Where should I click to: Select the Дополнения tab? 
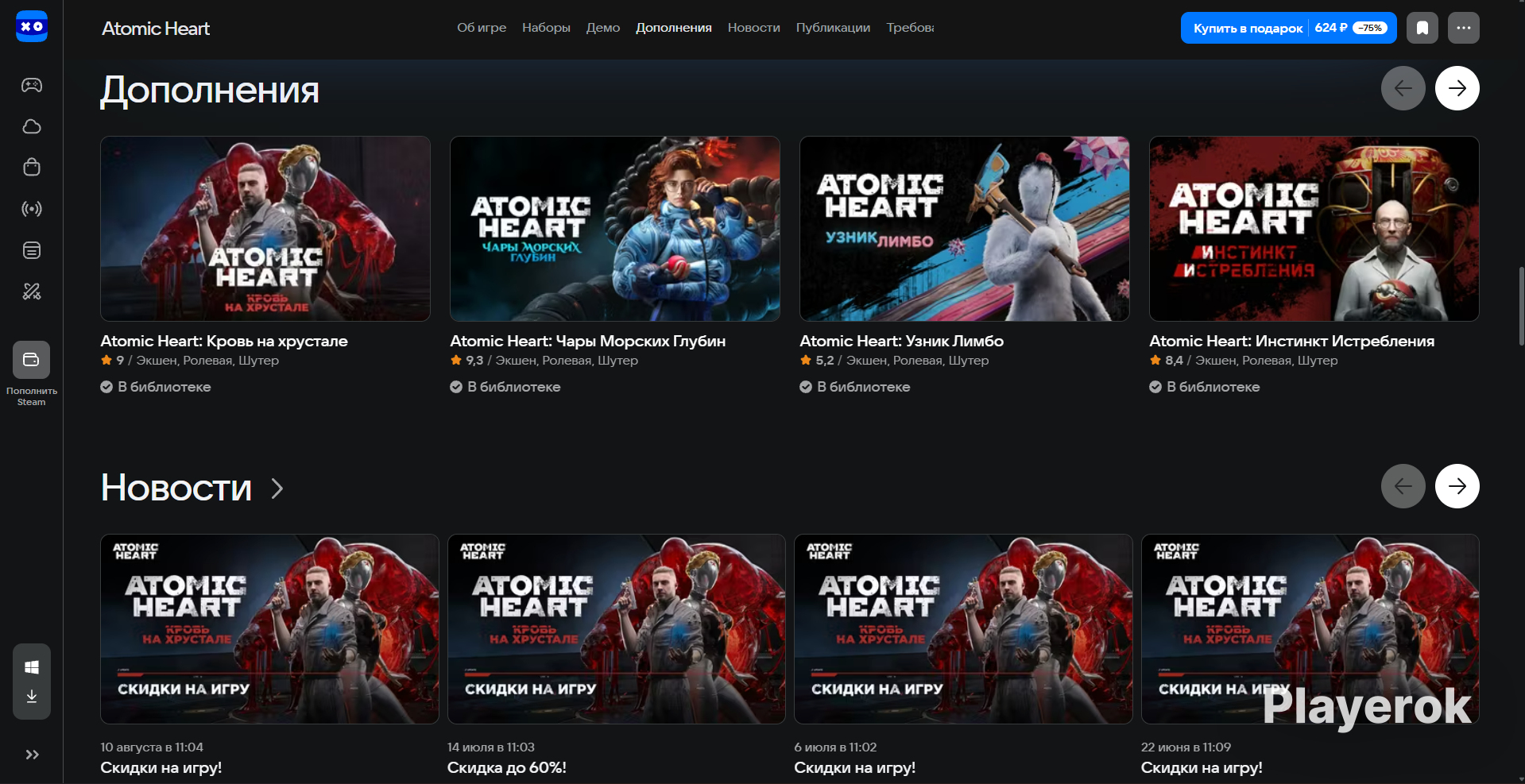point(674,28)
